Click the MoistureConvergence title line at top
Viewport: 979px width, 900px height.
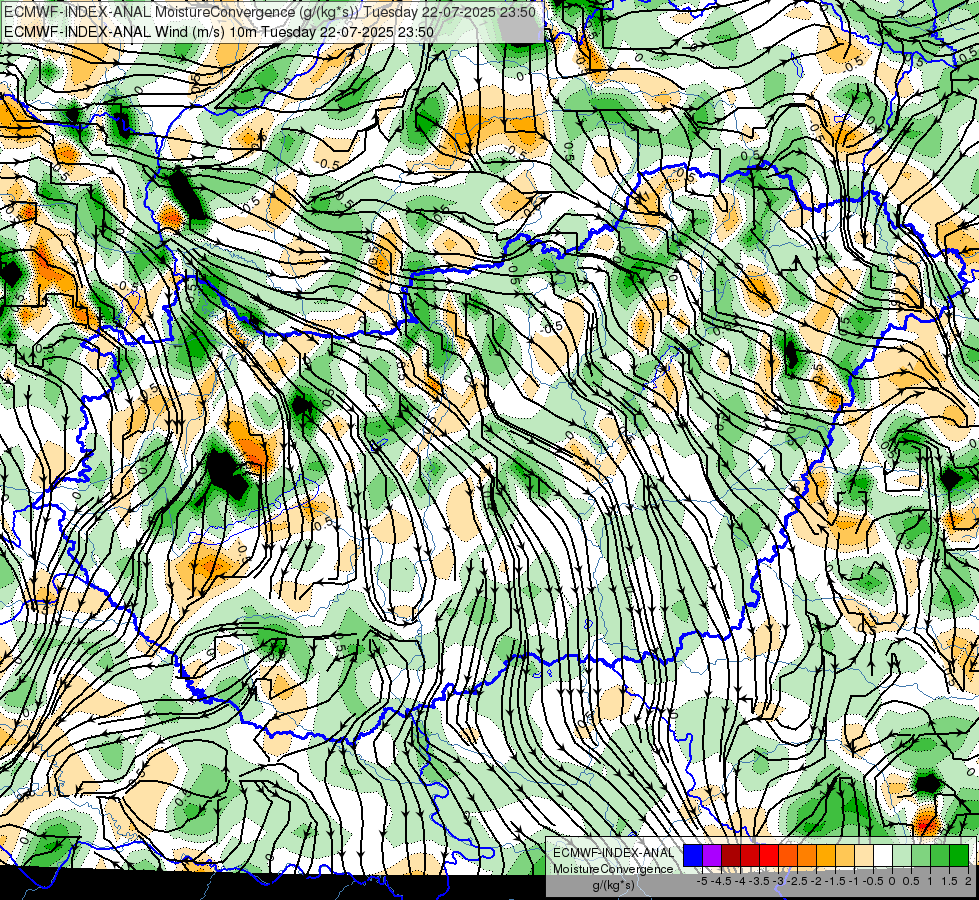tap(269, 12)
